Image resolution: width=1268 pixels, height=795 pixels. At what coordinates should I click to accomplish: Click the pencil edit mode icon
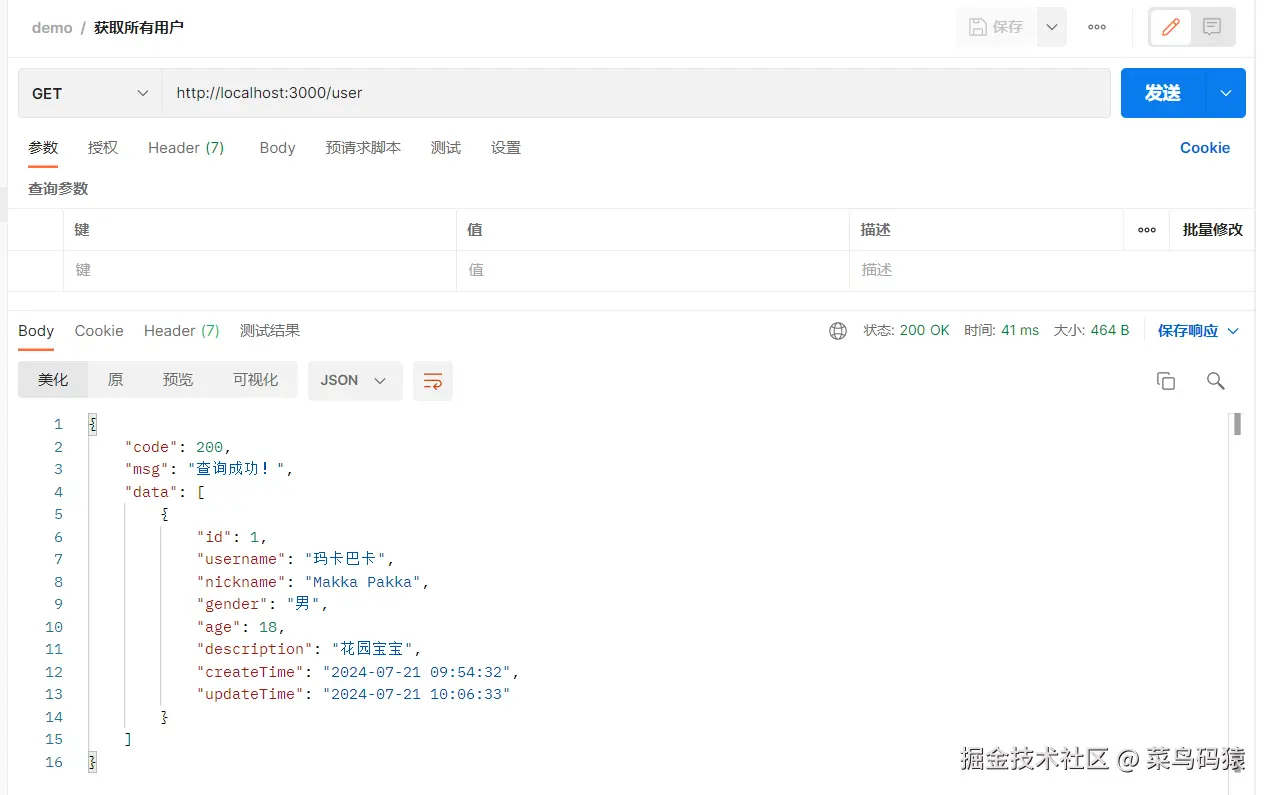click(x=1170, y=27)
